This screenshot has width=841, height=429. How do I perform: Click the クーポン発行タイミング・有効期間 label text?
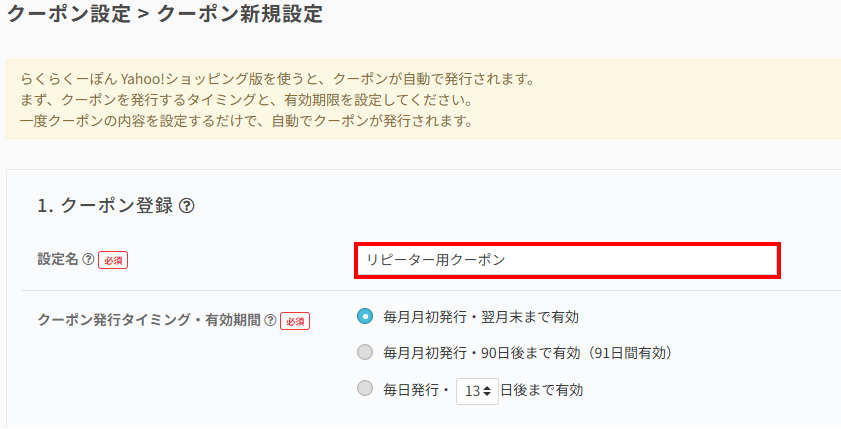point(149,321)
